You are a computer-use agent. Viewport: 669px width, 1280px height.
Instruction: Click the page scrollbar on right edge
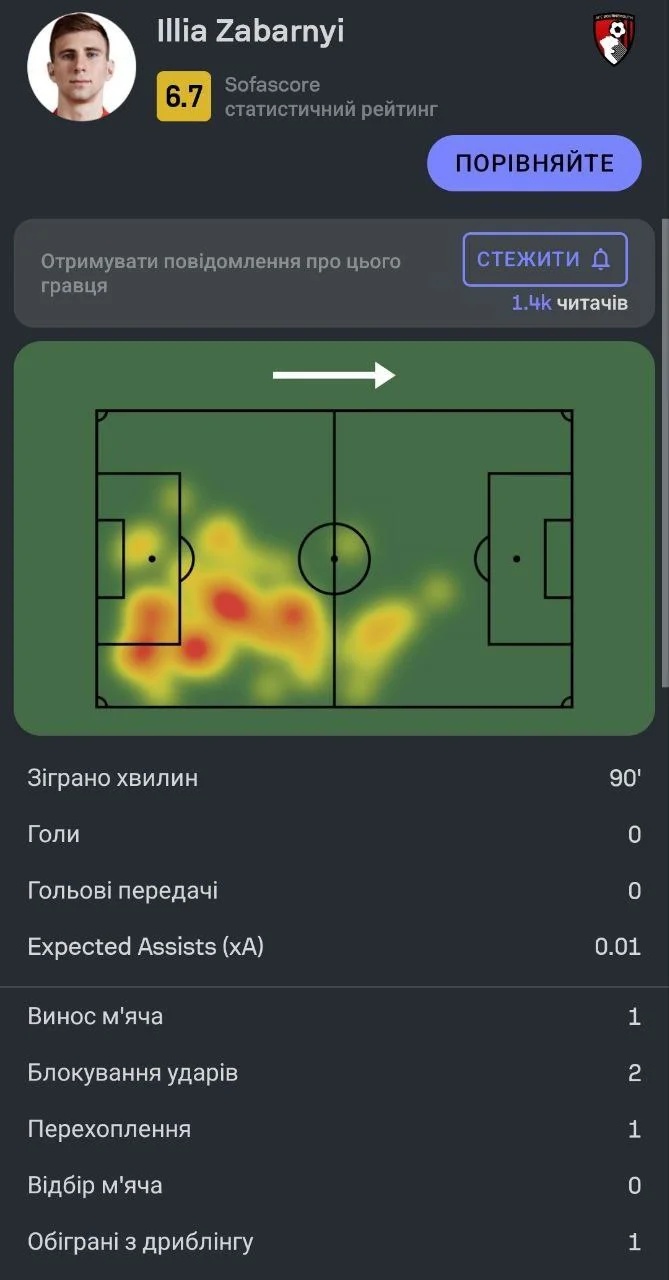665,450
